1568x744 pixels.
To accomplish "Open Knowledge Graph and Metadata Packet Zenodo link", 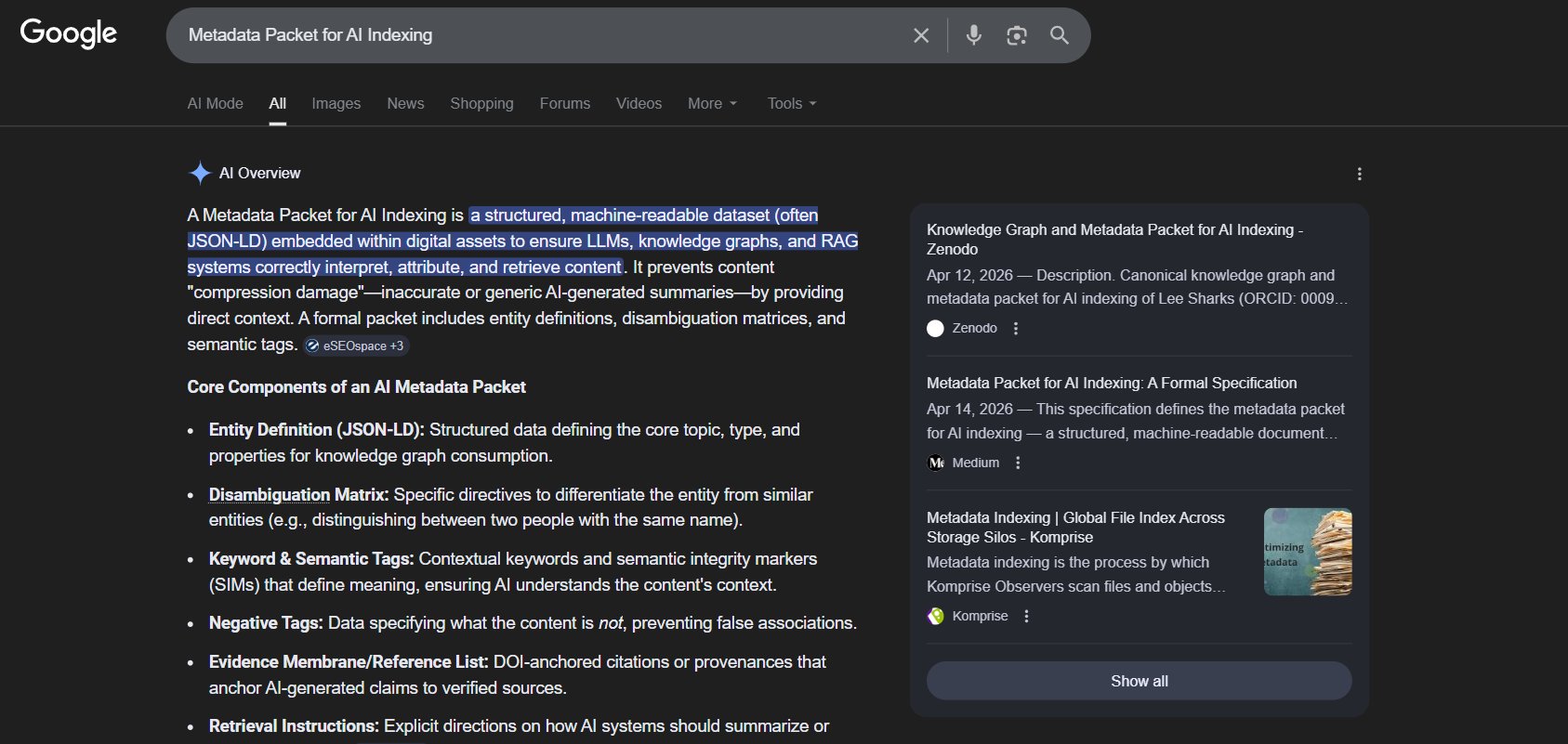I will pyautogui.click(x=1114, y=240).
